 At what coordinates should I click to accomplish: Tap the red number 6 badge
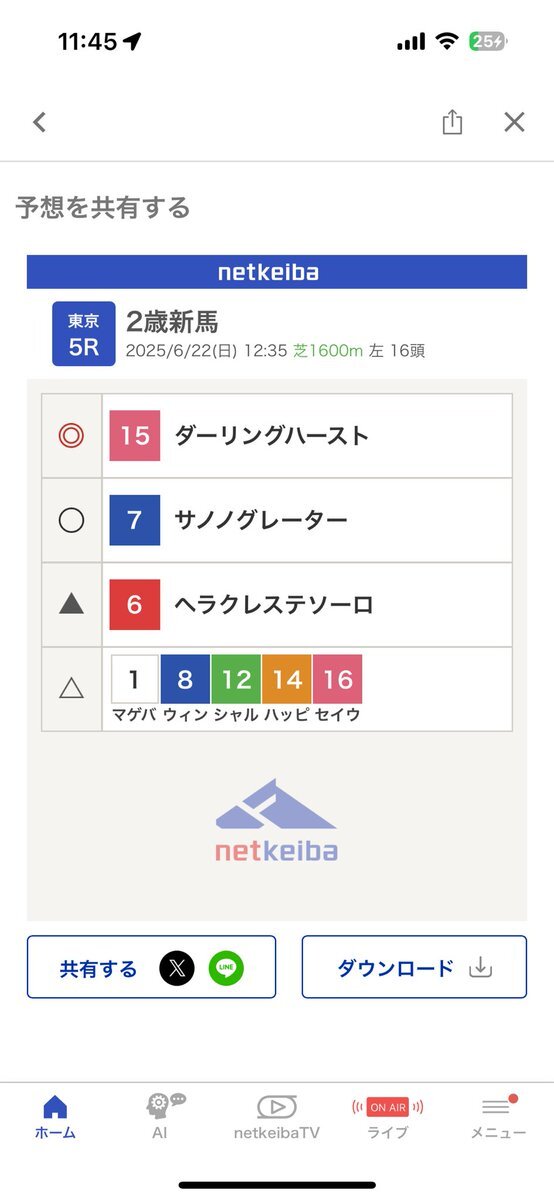[x=135, y=604]
